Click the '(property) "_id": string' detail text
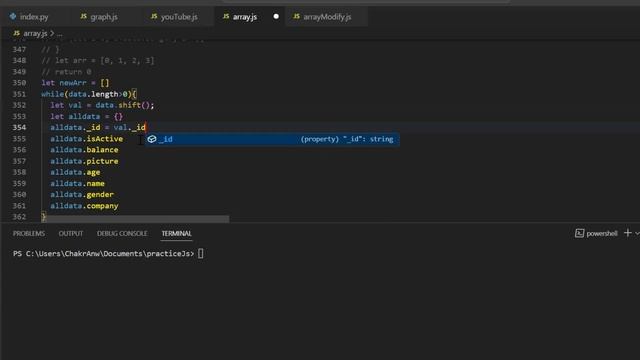 [x=347, y=139]
